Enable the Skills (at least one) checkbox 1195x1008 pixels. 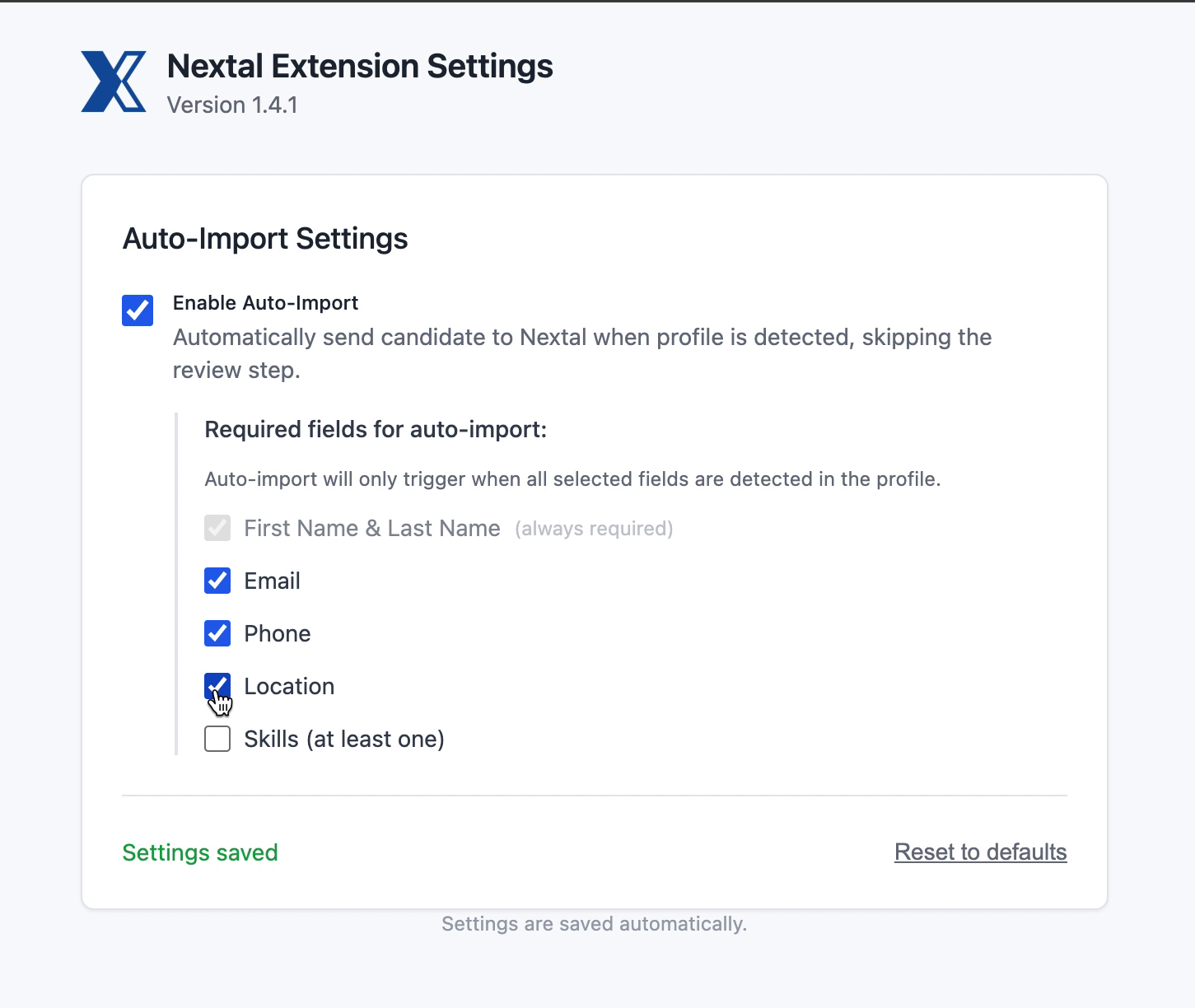tap(217, 739)
